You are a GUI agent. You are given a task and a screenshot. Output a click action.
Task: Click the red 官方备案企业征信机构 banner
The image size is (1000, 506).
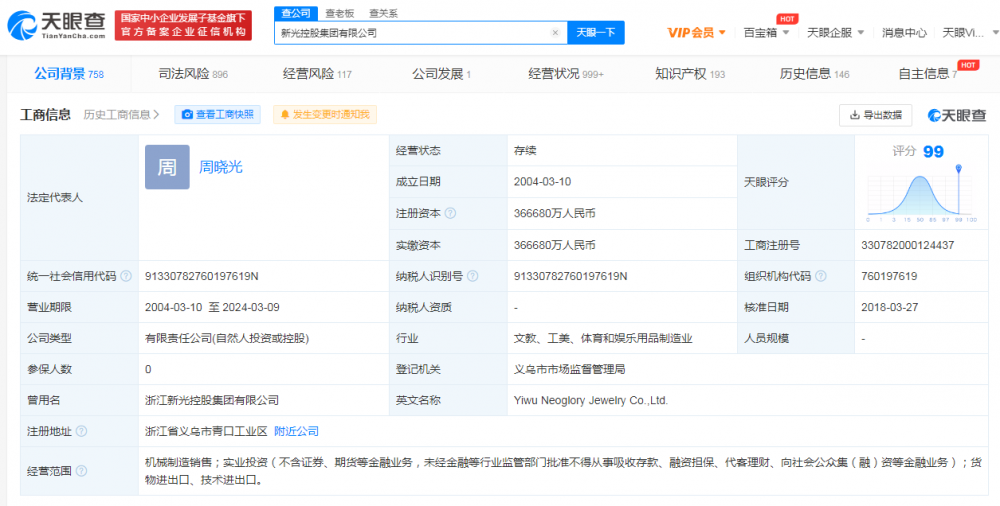click(x=183, y=26)
